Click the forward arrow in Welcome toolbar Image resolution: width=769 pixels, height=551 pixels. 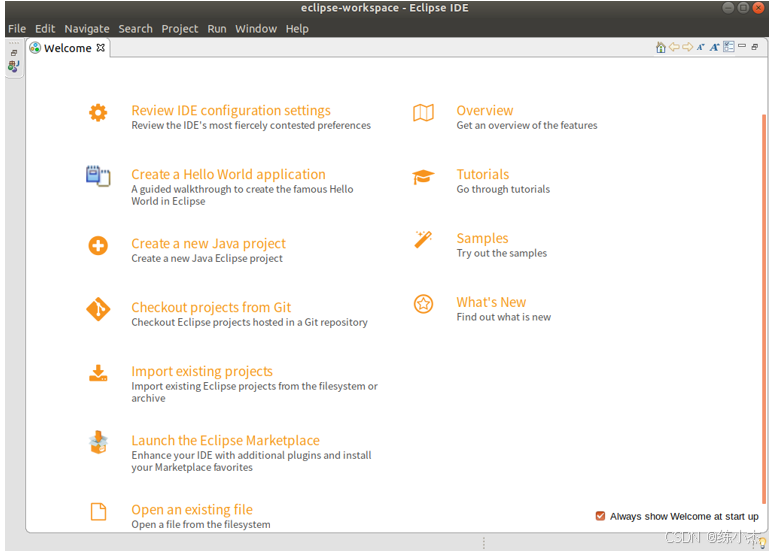click(x=688, y=47)
